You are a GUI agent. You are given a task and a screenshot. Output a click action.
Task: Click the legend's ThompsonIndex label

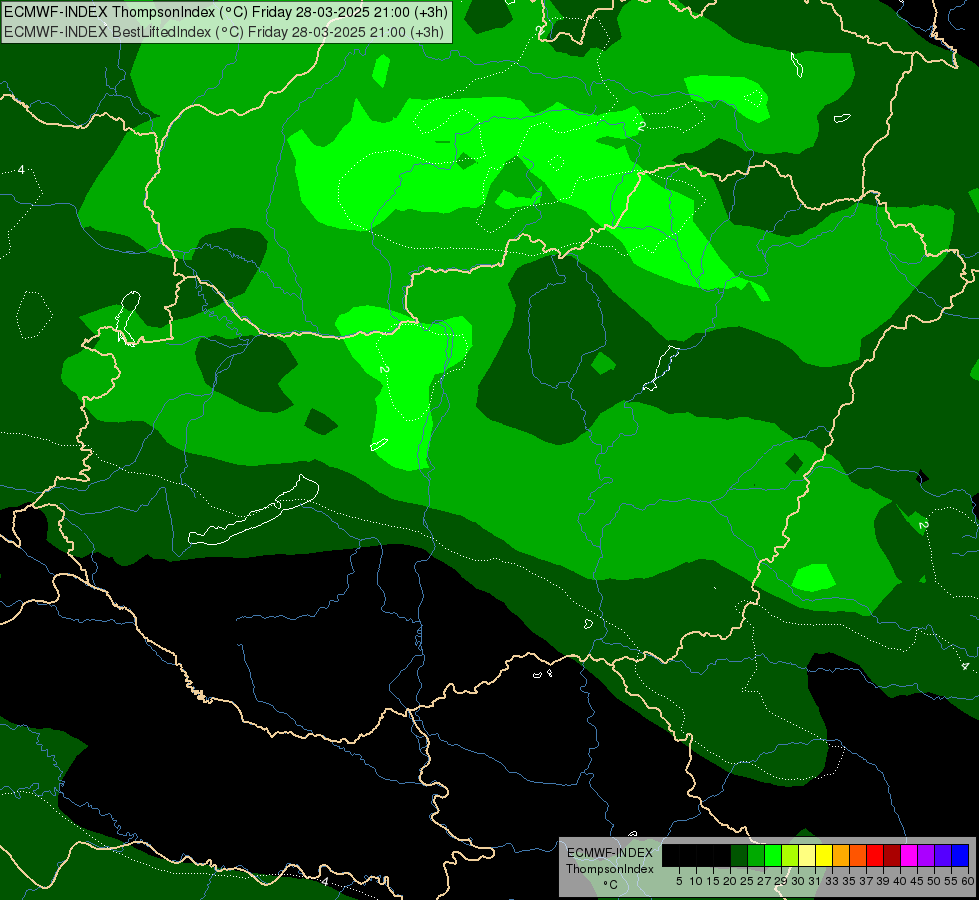point(609,869)
